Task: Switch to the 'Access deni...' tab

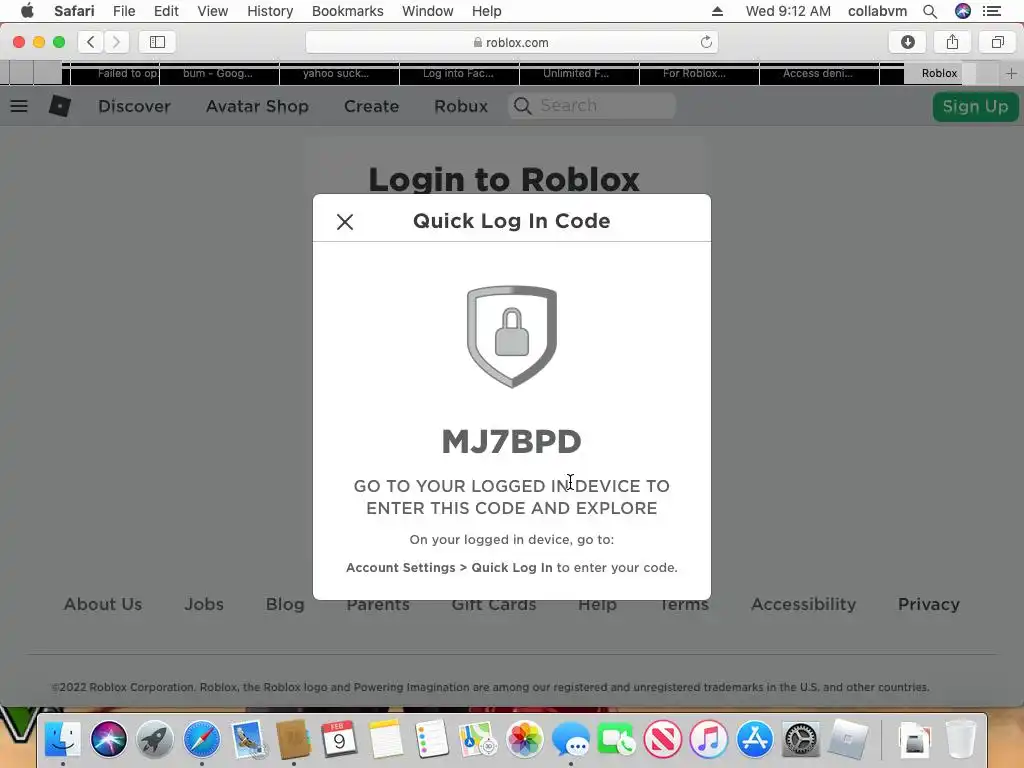Action: (x=819, y=73)
